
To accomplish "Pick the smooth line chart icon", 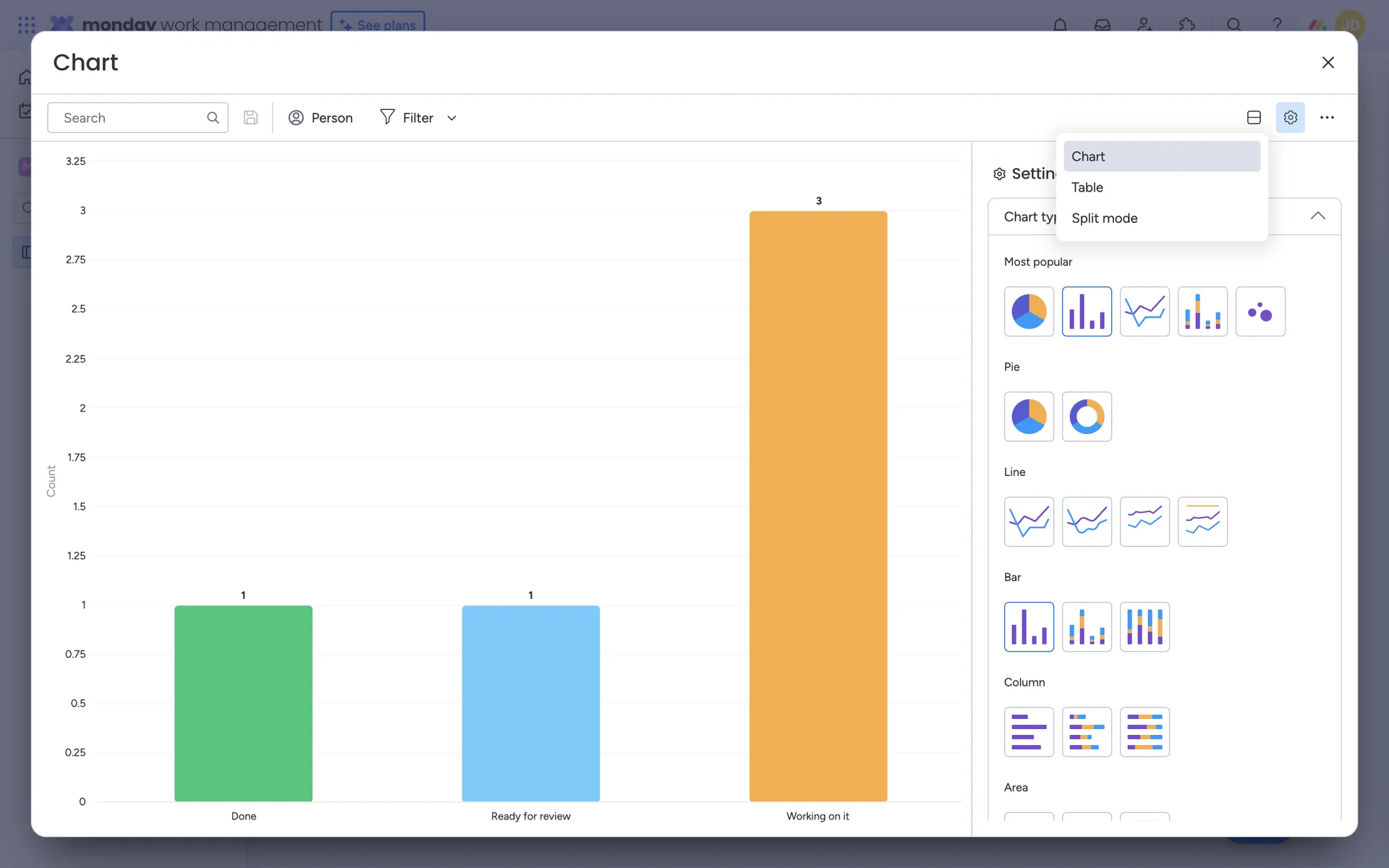I will [x=1087, y=522].
